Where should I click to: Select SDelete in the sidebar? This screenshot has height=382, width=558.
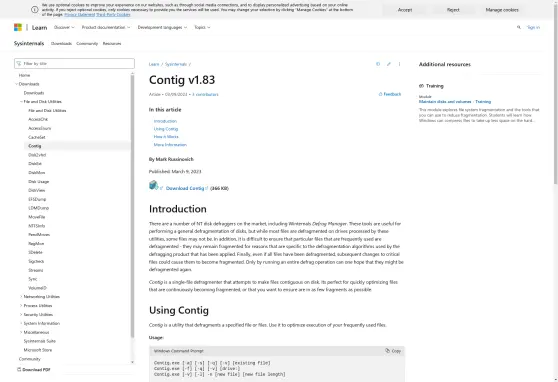click(35, 252)
